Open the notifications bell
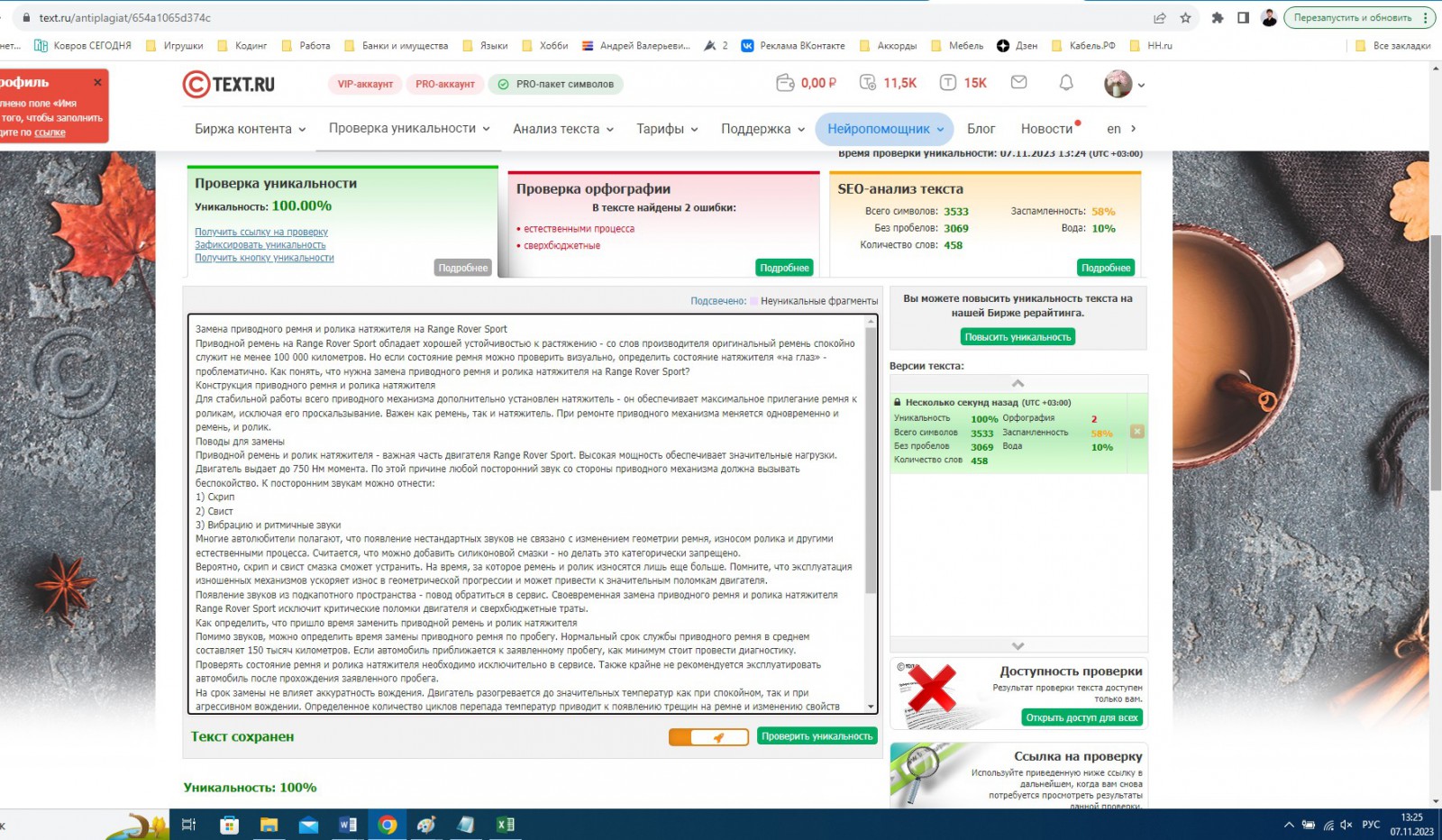The width and height of the screenshot is (1442, 840). 1066,83
